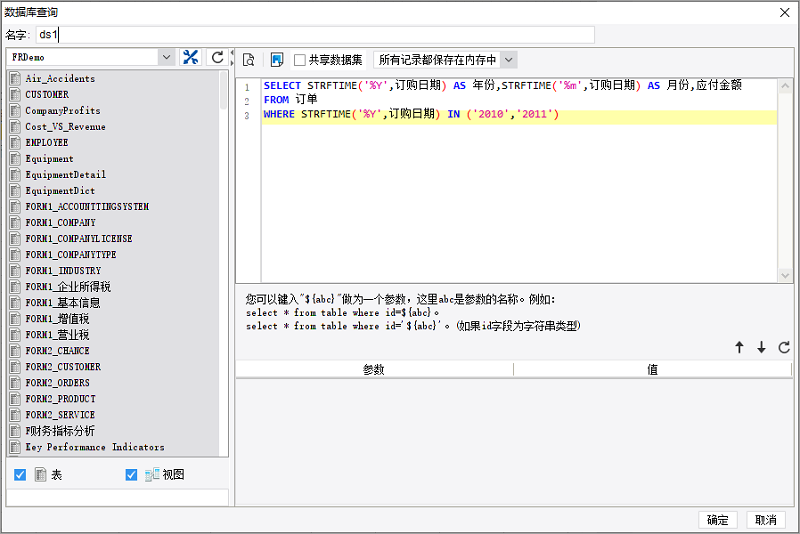This screenshot has height=534, width=800.
Task: Click the table type icon next to 表
Action: [x=40, y=475]
